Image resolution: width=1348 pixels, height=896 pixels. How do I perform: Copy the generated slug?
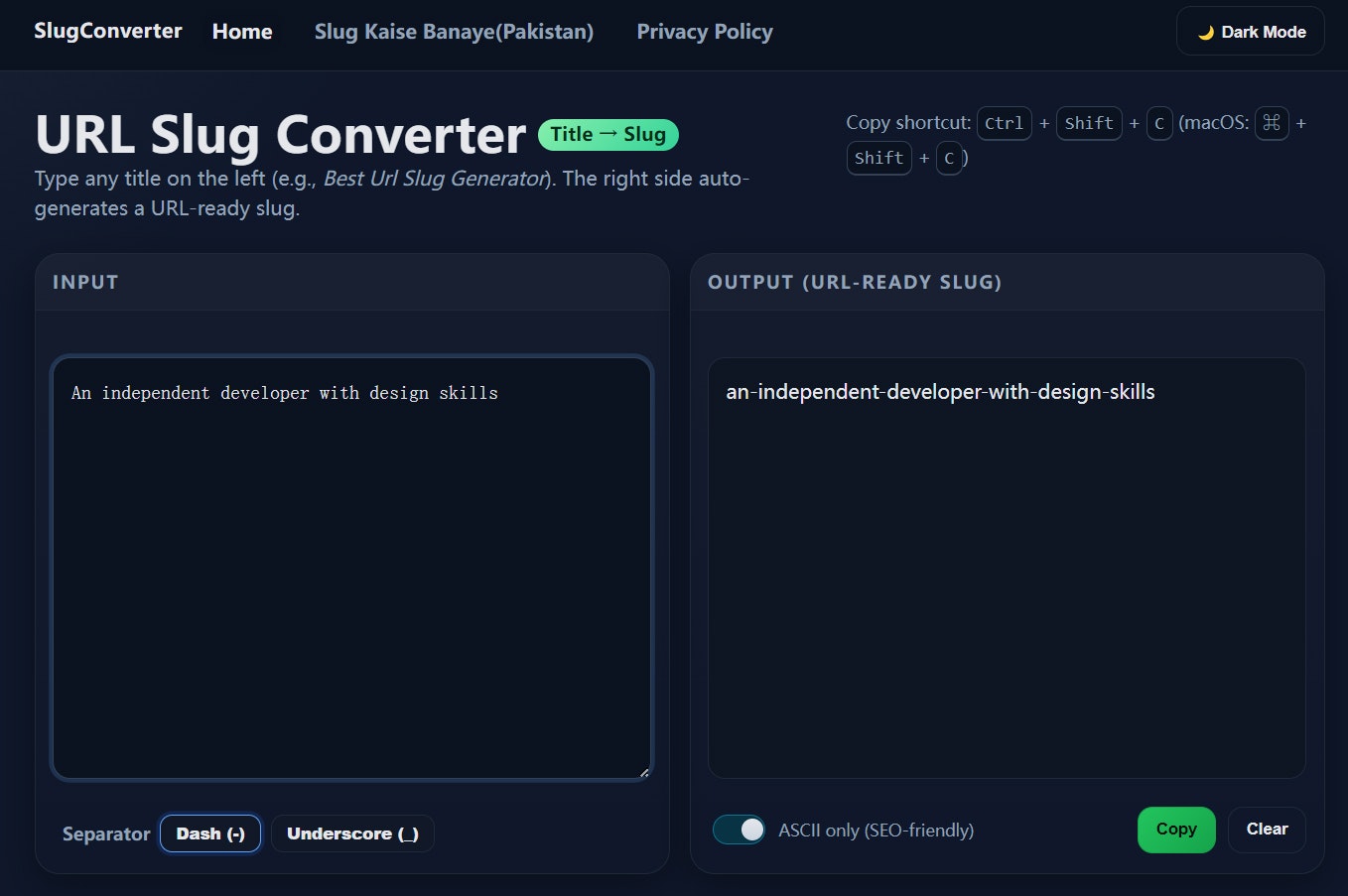coord(1176,830)
